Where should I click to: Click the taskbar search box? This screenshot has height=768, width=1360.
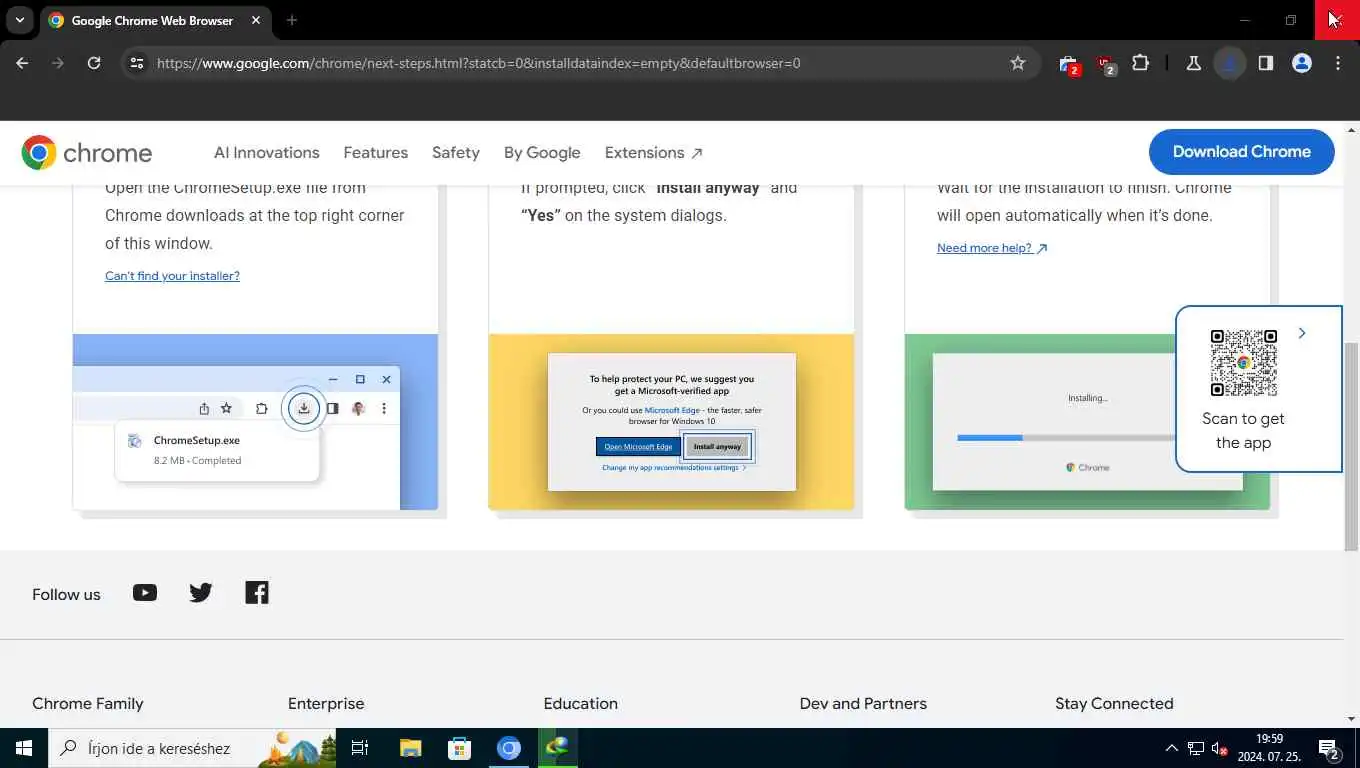click(192, 748)
